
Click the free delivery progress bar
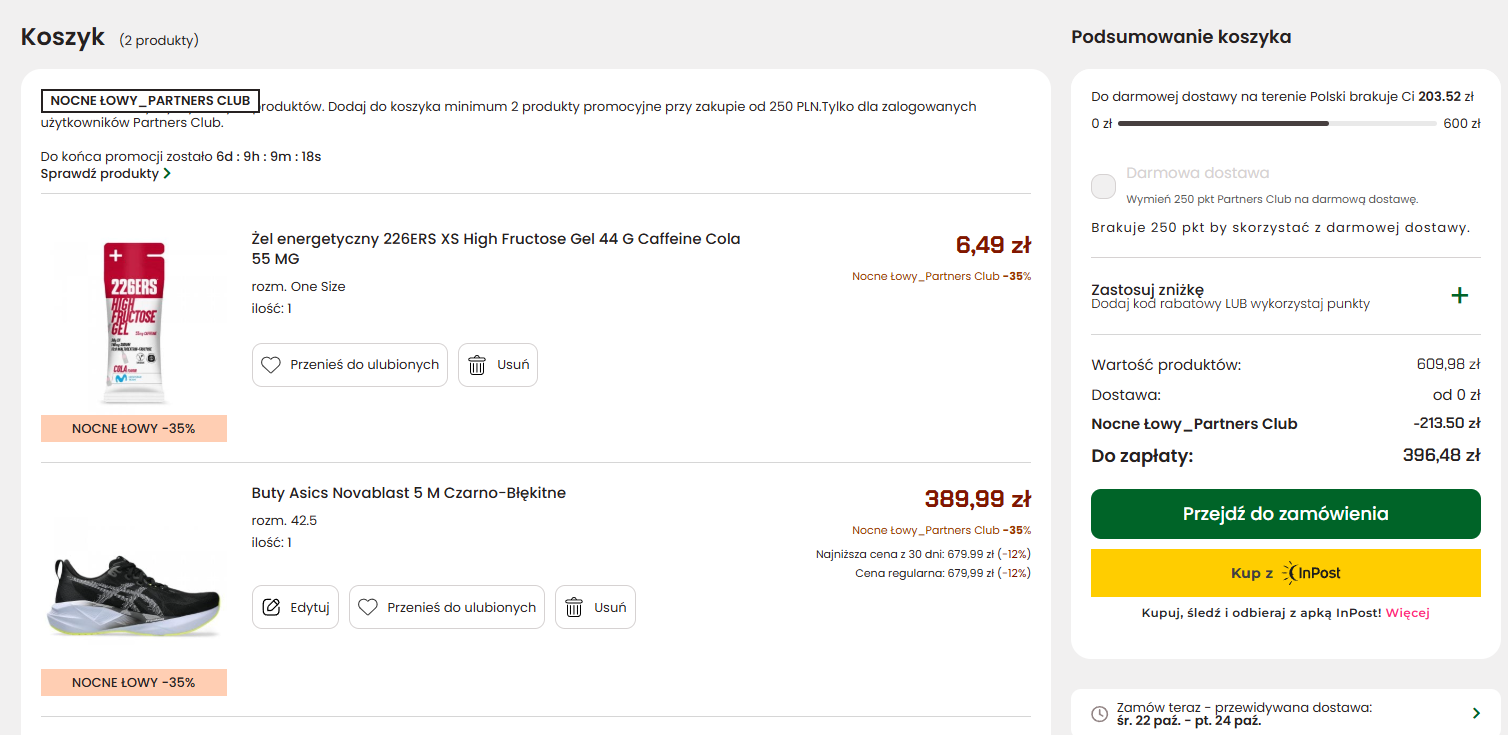[x=1277, y=124]
